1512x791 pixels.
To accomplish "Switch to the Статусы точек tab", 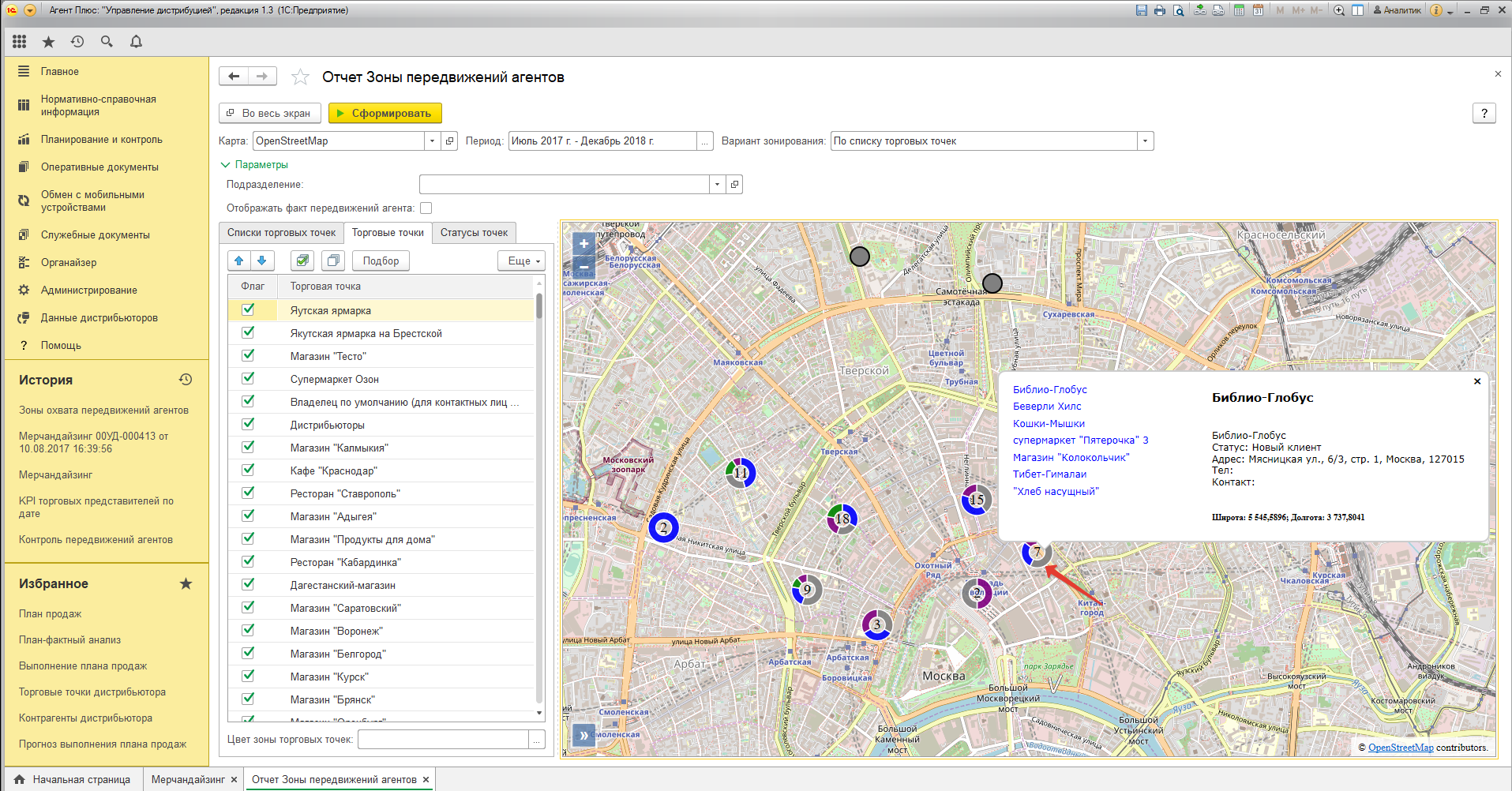I will [x=474, y=233].
